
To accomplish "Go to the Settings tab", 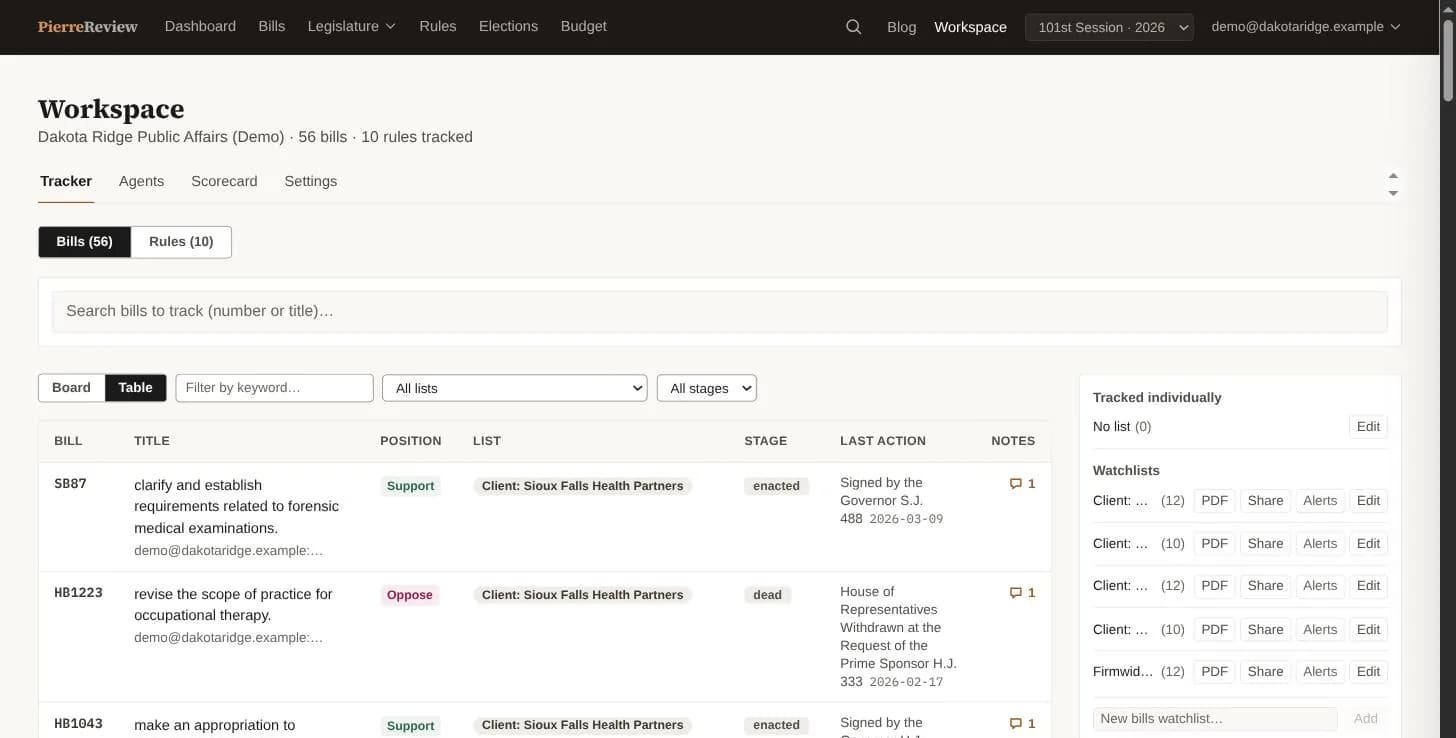I will (x=310, y=181).
